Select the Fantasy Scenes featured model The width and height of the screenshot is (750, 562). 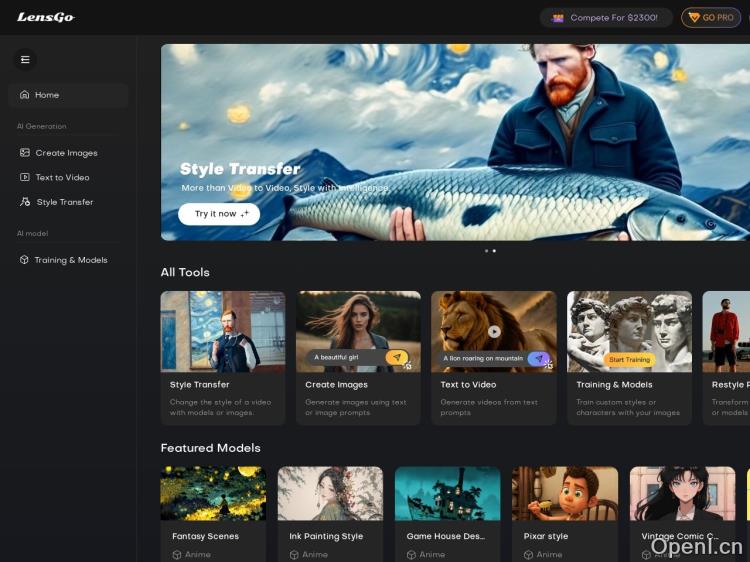213,512
